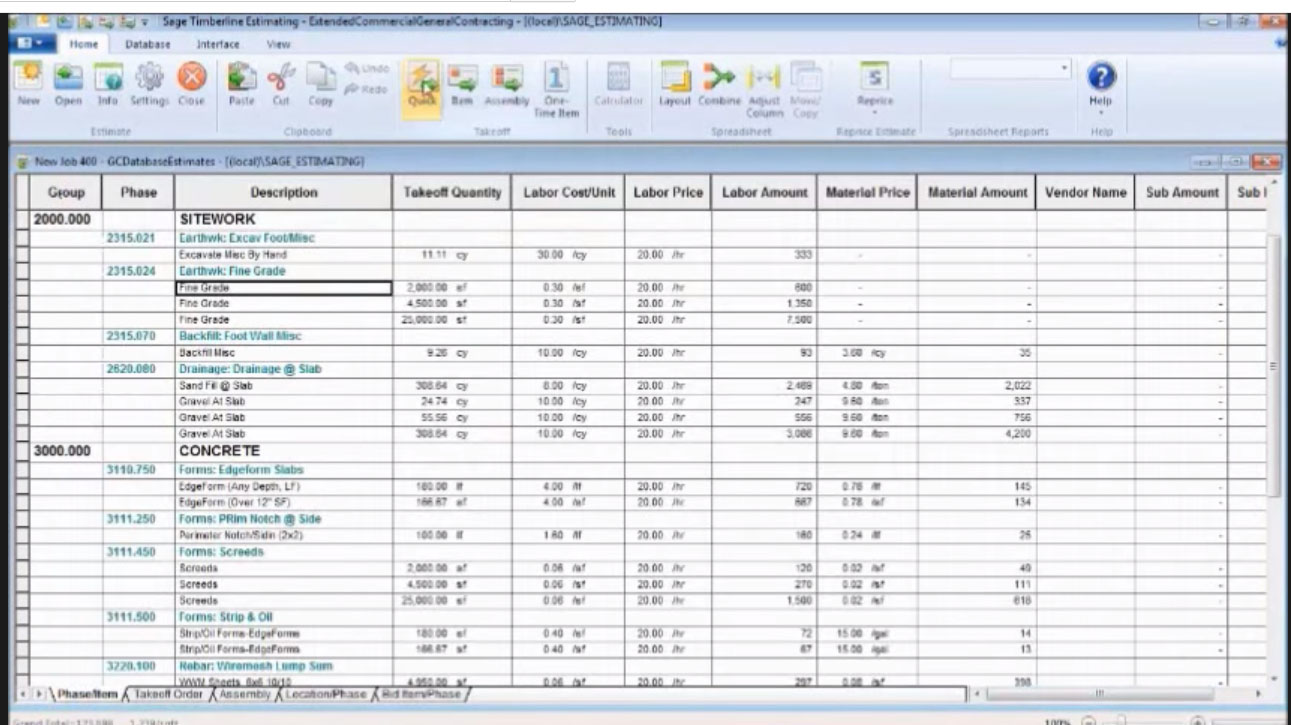Image resolution: width=1291 pixels, height=725 pixels.
Task: Expand the Spreadsheet Reports combo box
Action: pos(1066,69)
